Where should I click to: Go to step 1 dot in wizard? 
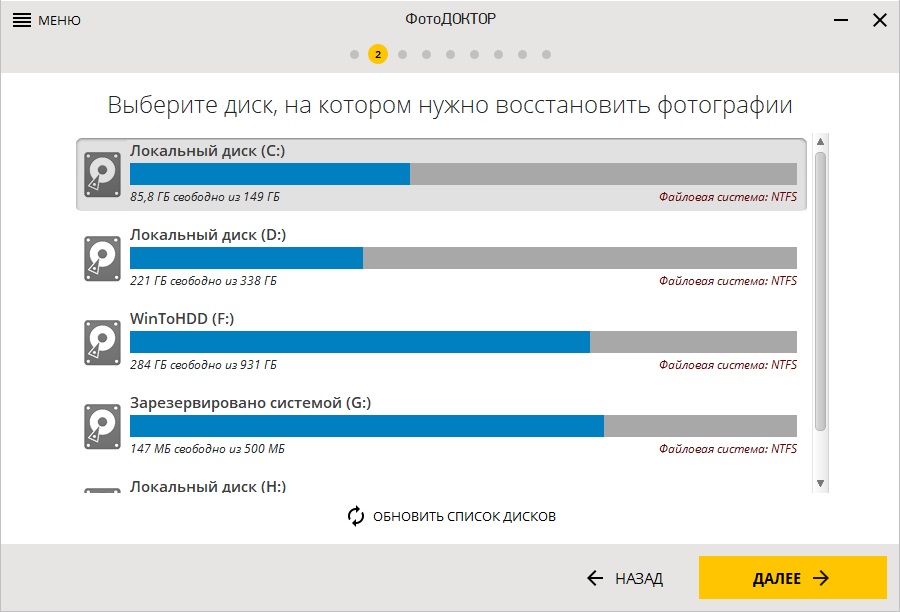(x=354, y=54)
